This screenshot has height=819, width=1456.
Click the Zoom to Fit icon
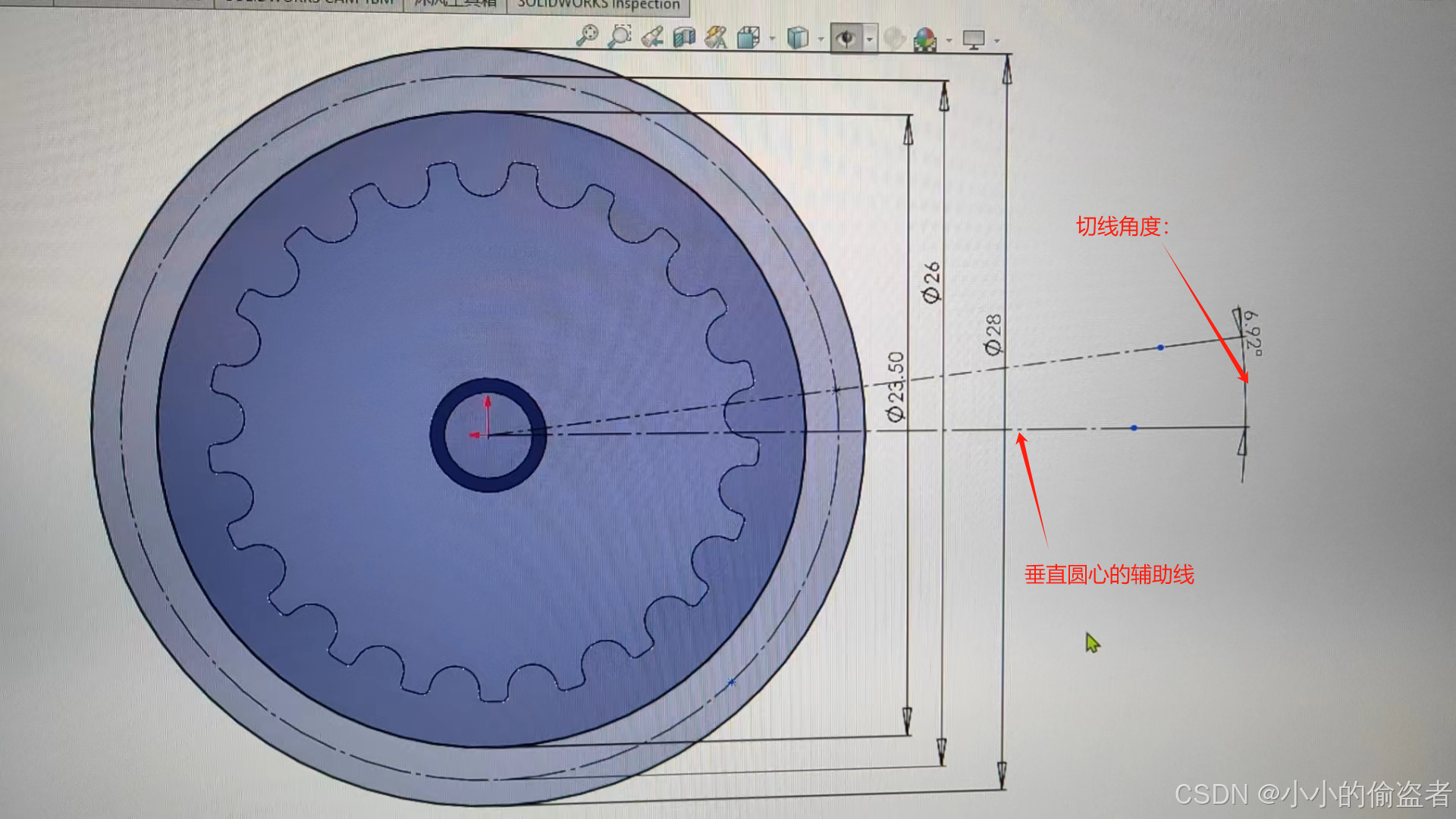coord(587,36)
